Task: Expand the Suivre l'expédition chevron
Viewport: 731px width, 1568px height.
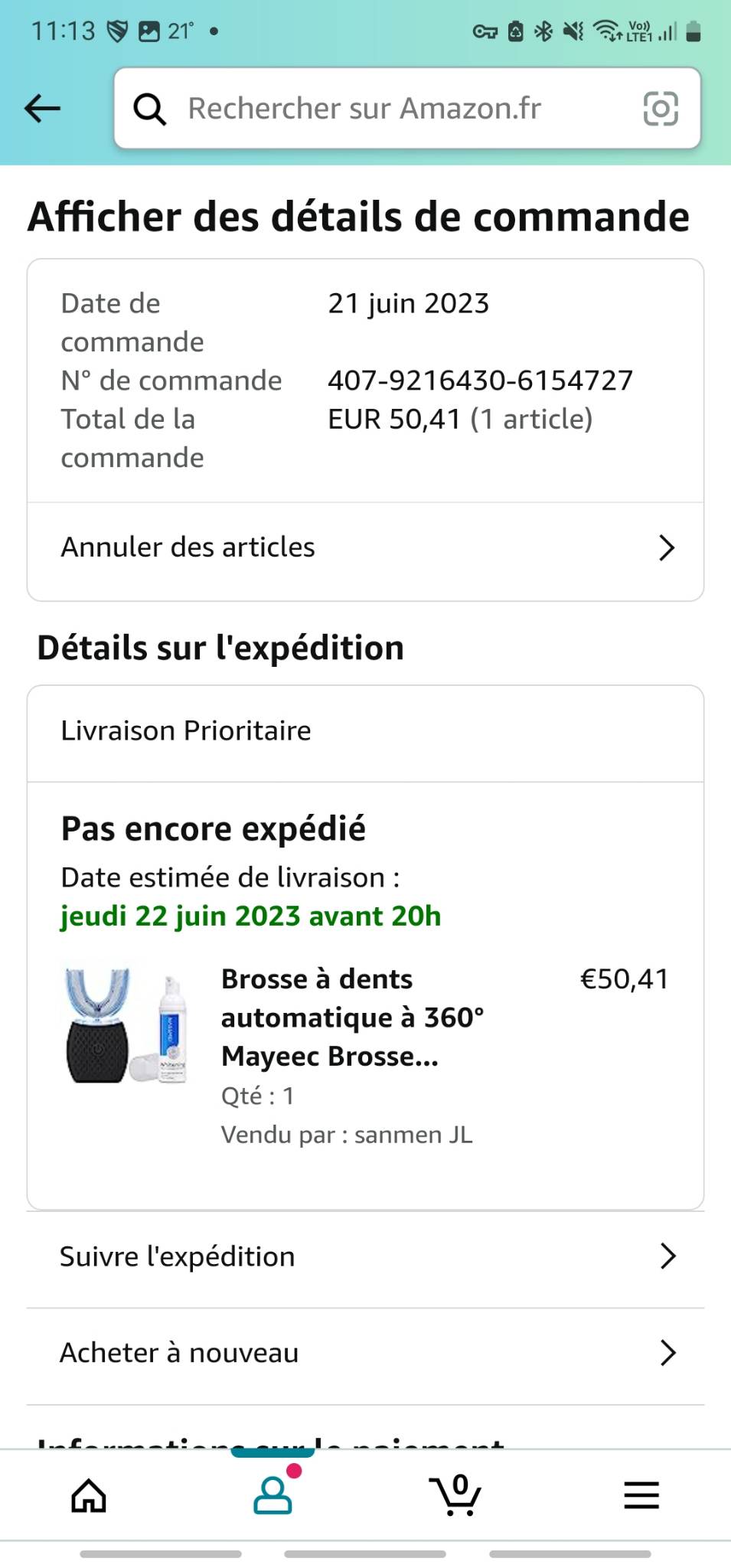Action: pos(667,1256)
